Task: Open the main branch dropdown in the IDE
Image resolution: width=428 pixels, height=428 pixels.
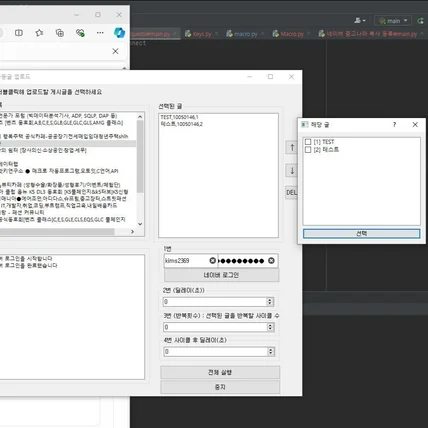Action: point(393,21)
